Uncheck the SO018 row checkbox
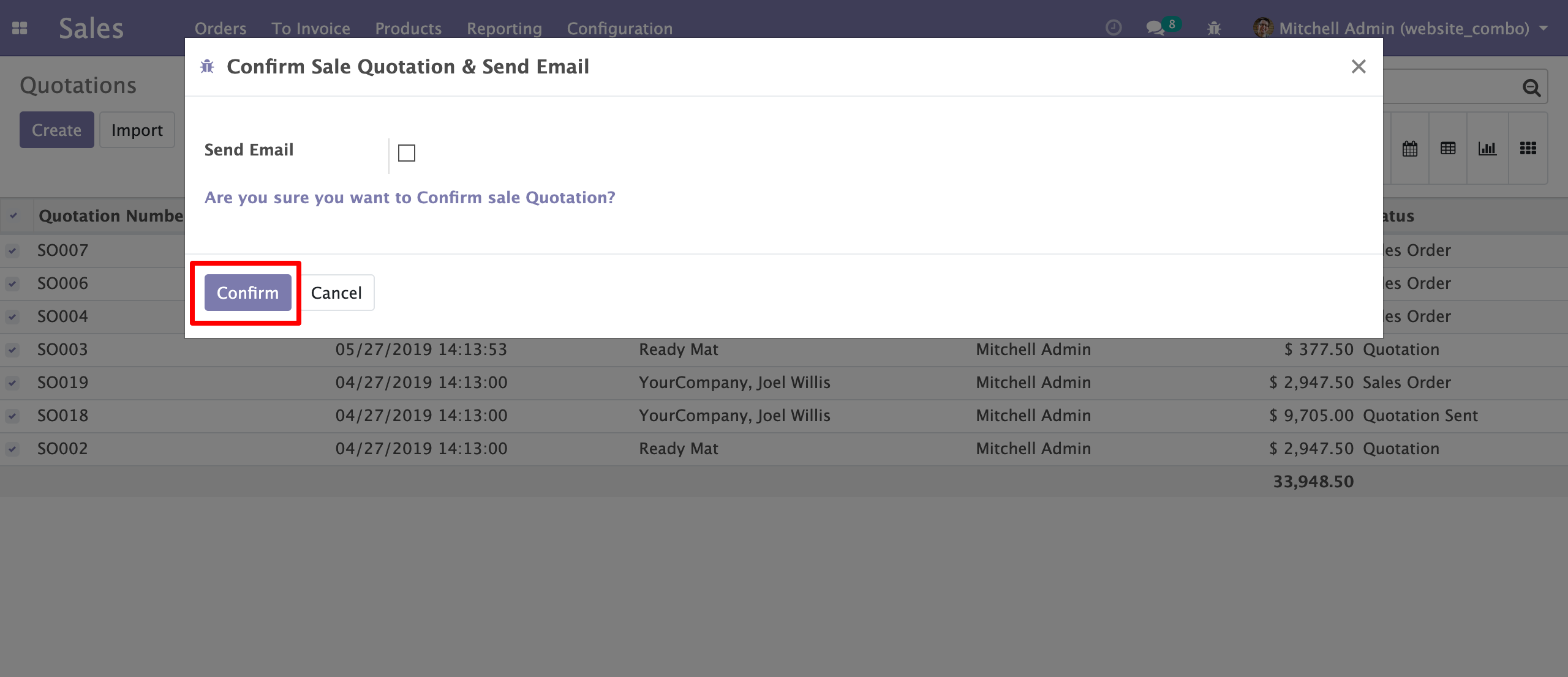The height and width of the screenshot is (677, 1568). [x=12, y=416]
